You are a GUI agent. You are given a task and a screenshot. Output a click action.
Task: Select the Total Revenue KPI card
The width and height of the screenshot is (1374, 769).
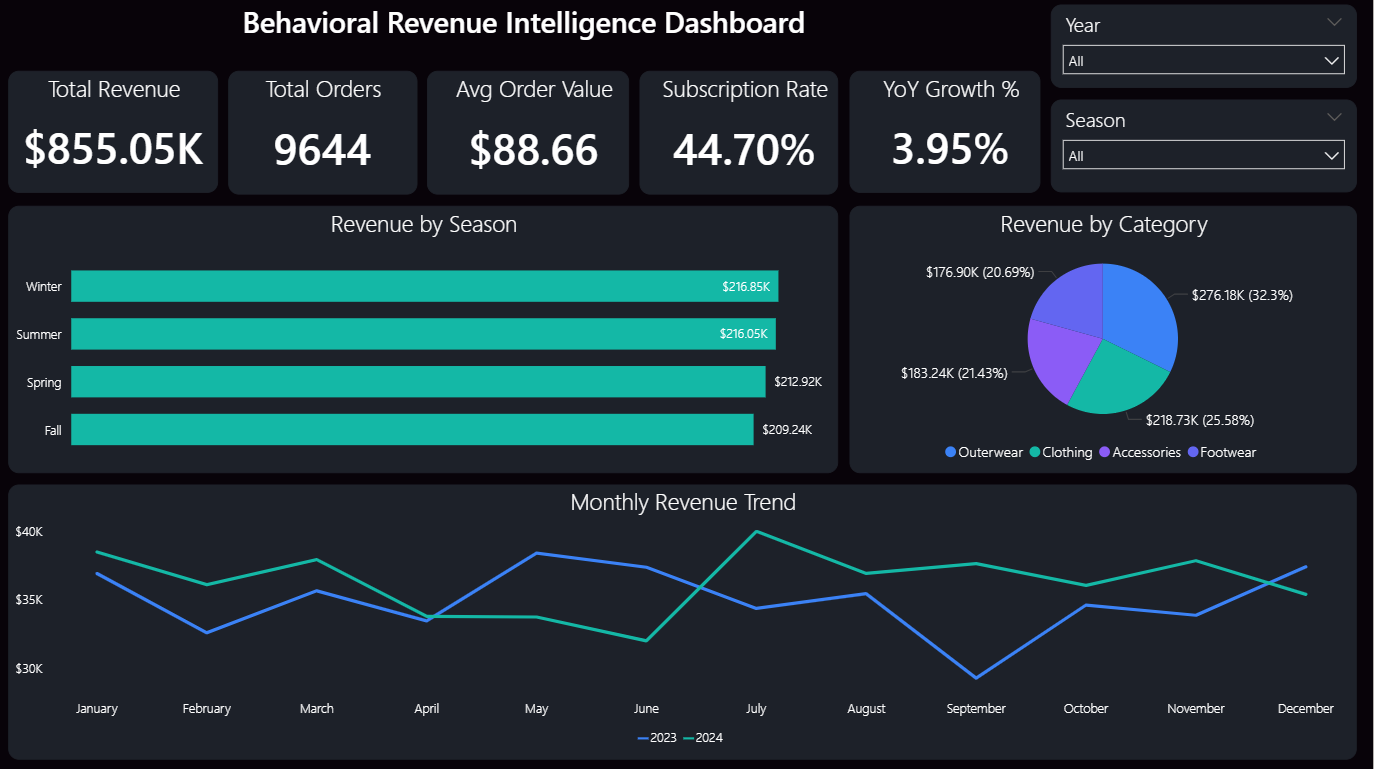(x=112, y=132)
